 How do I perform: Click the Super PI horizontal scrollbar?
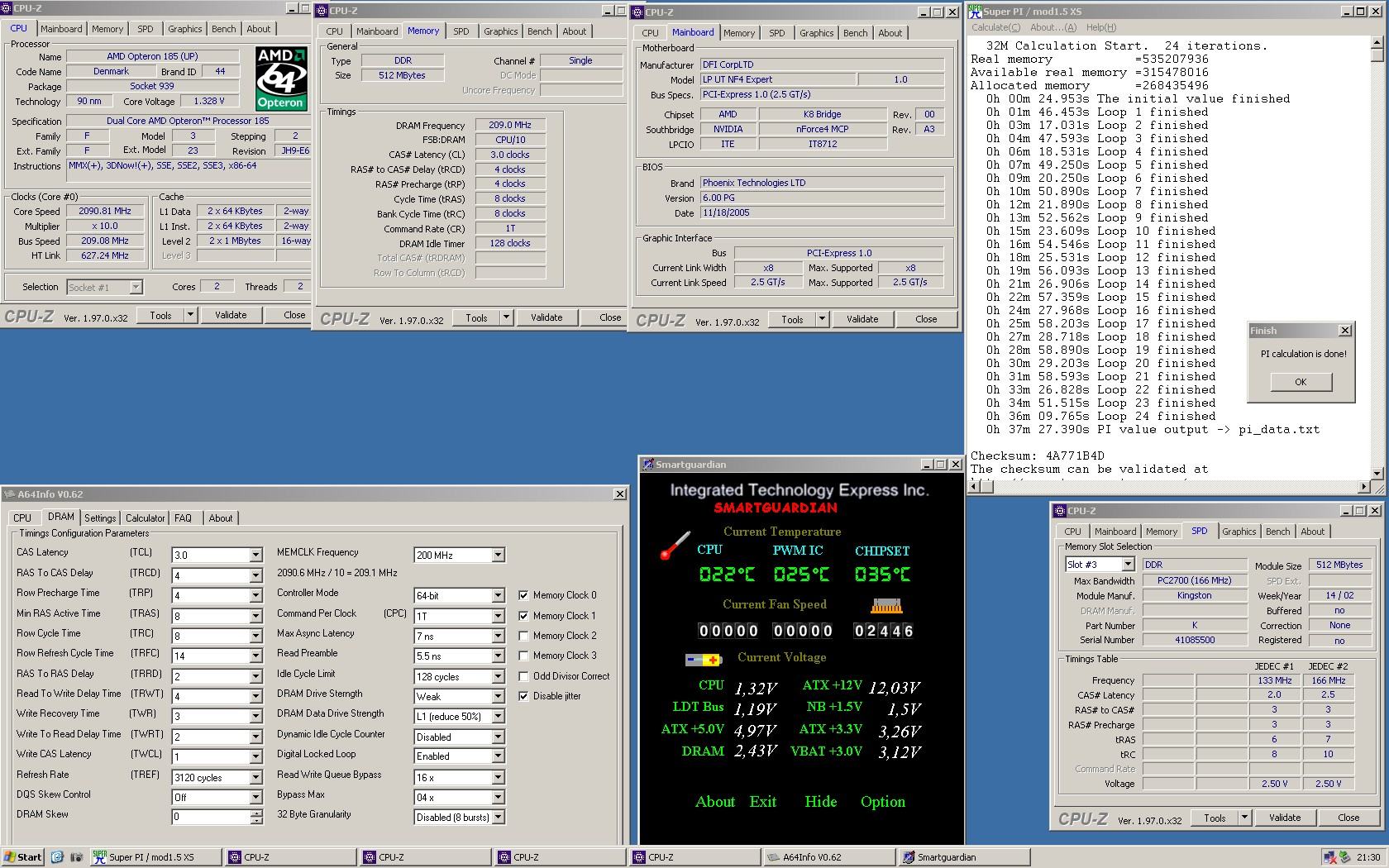(1169, 486)
